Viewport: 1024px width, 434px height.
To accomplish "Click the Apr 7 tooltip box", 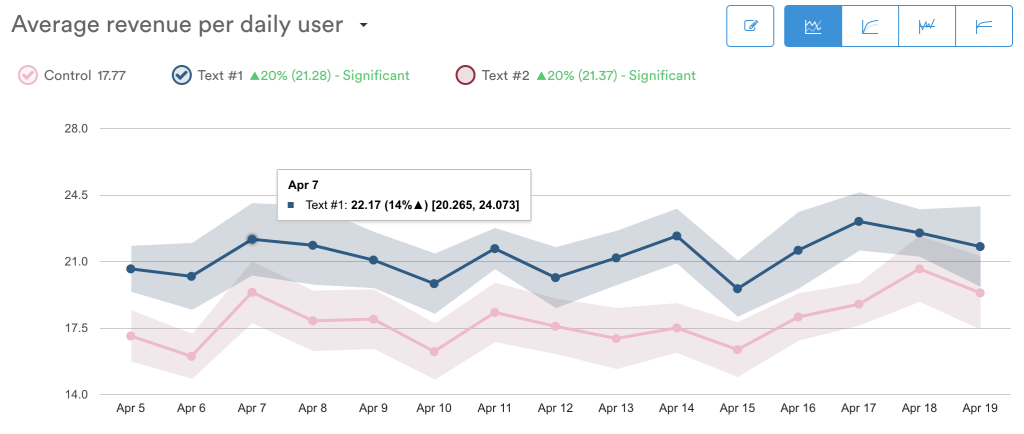I will (x=404, y=194).
